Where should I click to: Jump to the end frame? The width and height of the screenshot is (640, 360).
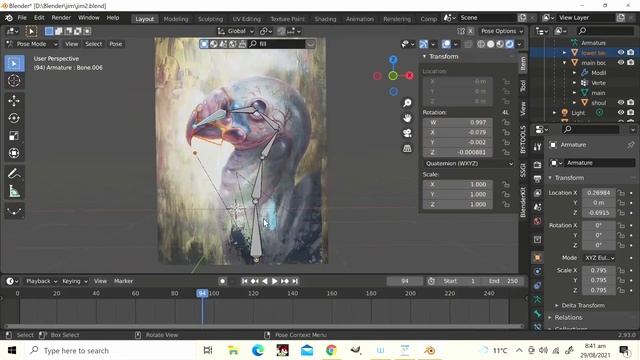(295, 281)
